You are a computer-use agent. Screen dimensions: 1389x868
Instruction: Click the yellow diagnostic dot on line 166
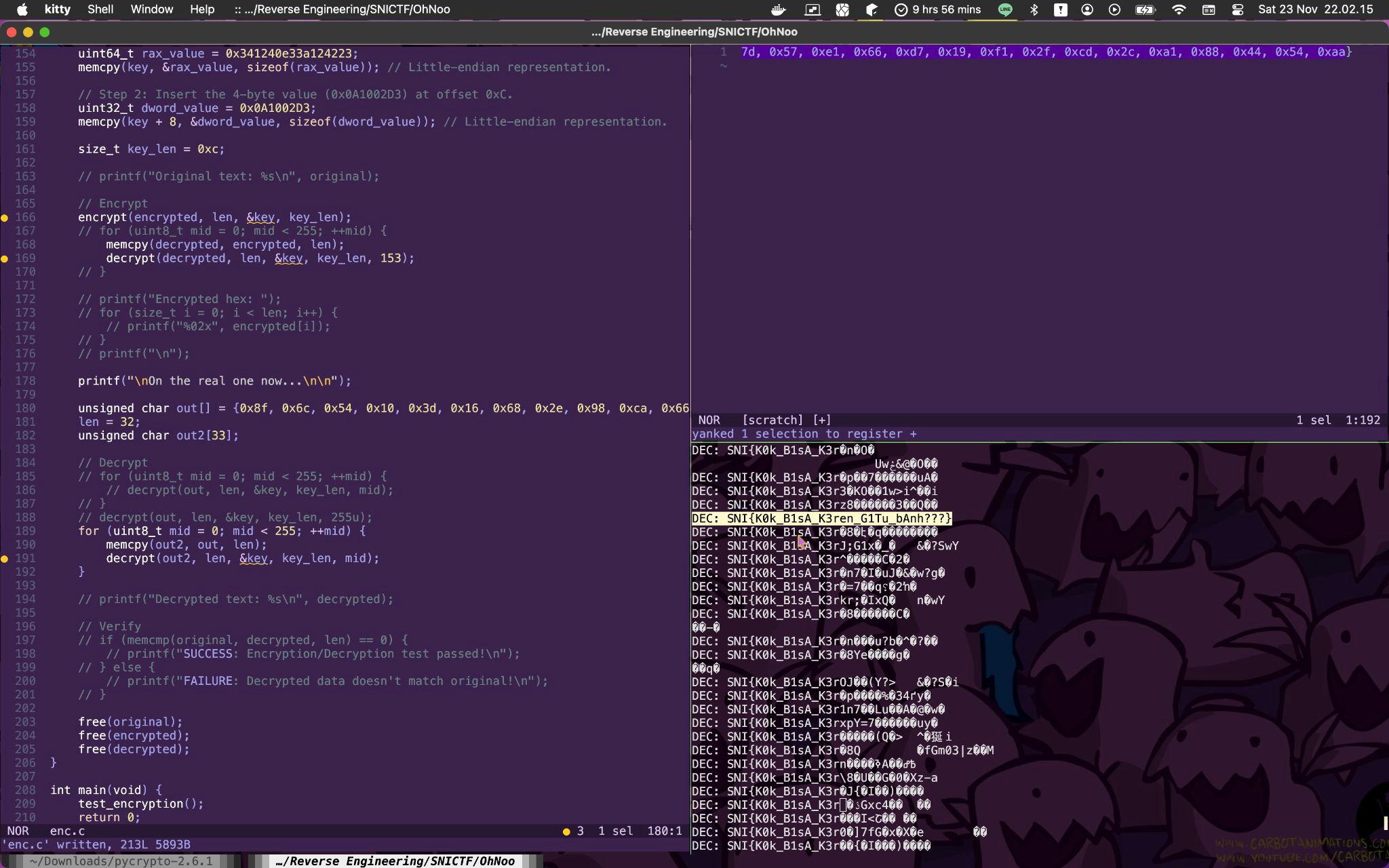pos(5,218)
